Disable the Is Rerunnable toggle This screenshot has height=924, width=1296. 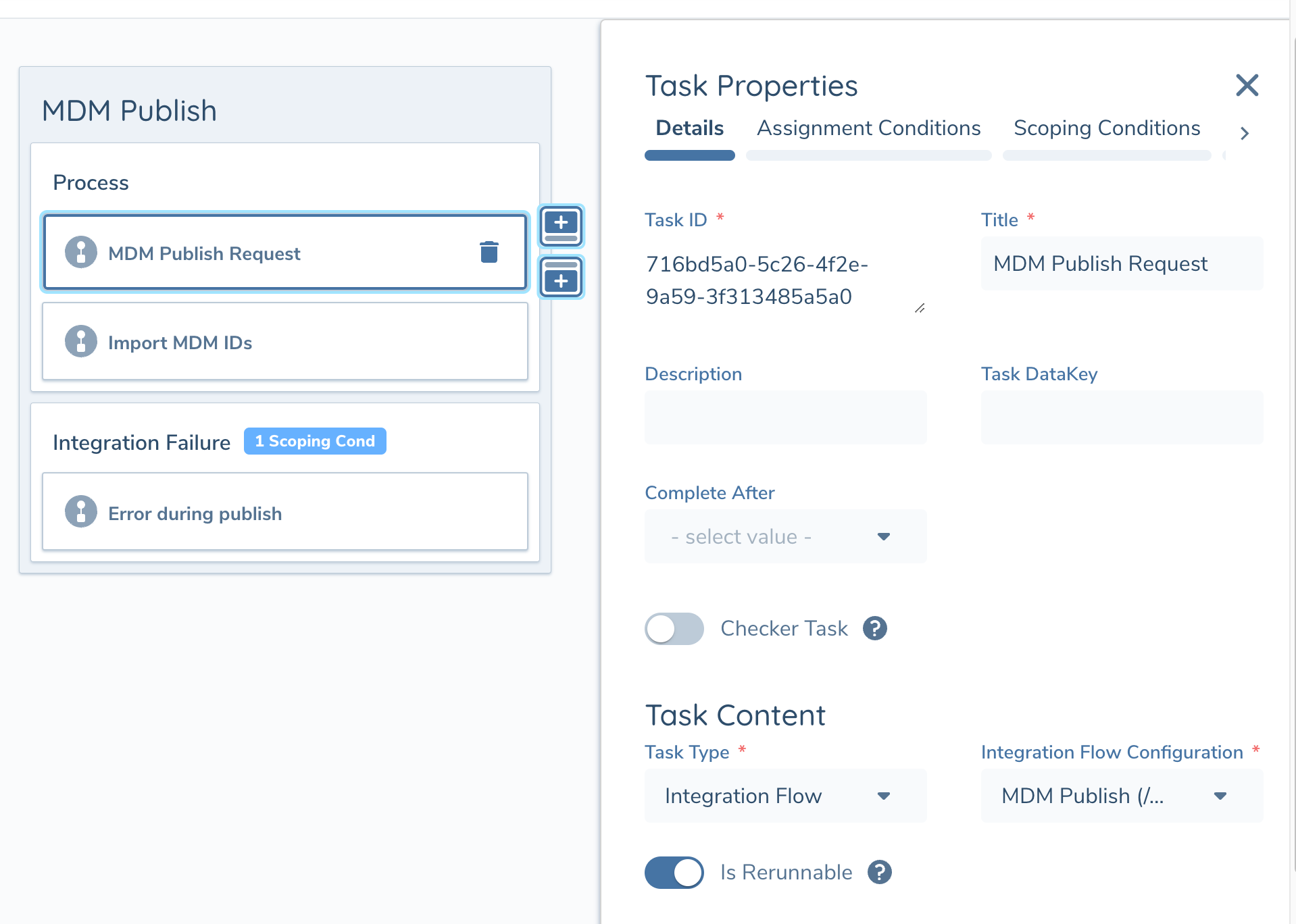click(x=674, y=872)
